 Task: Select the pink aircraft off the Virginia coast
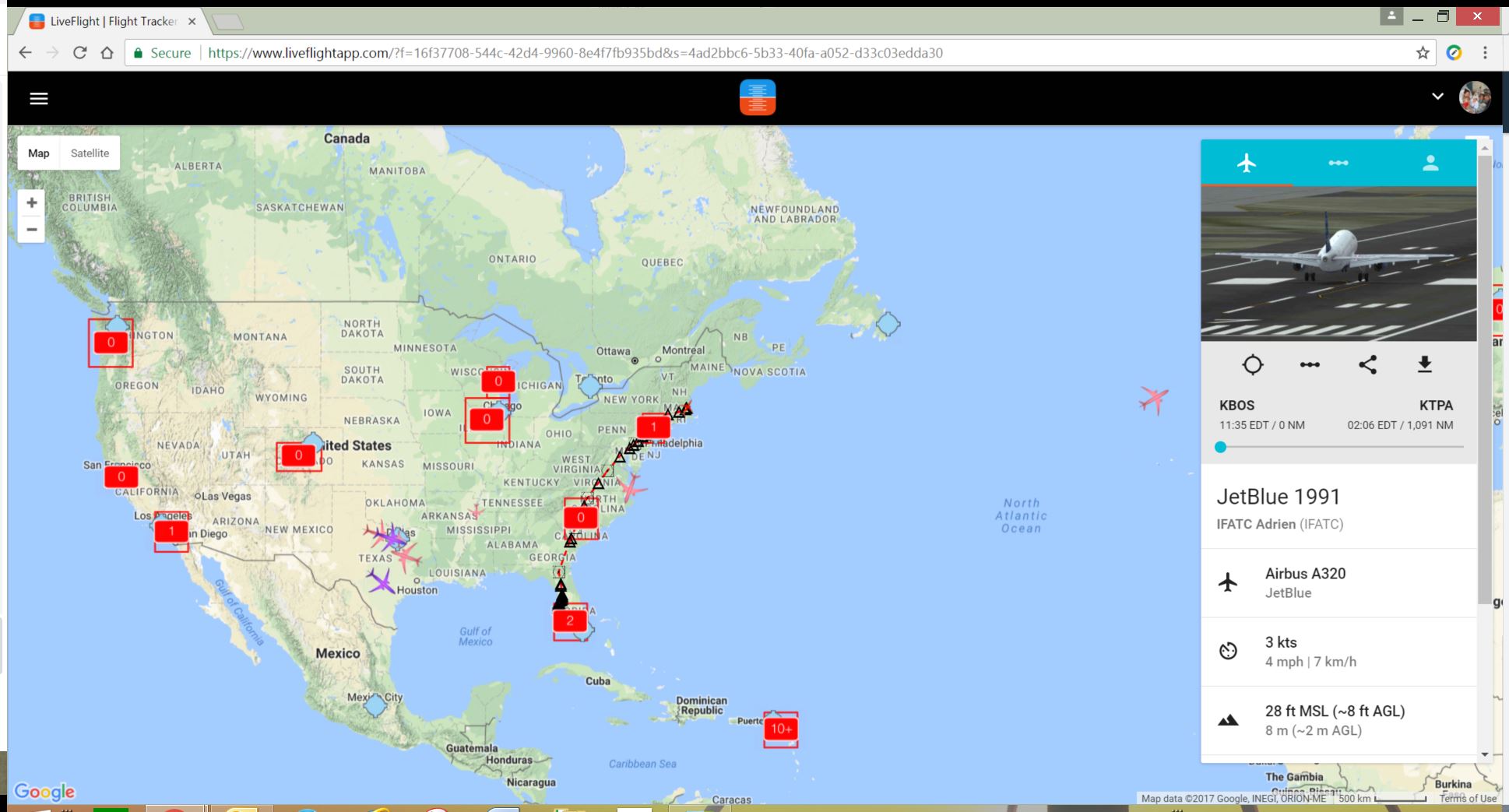(x=631, y=489)
